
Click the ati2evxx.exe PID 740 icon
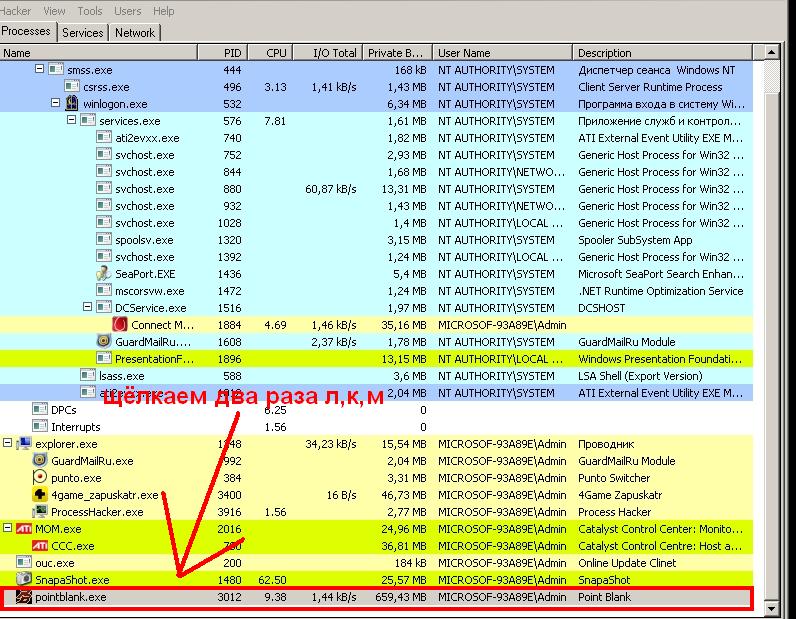pos(104,137)
